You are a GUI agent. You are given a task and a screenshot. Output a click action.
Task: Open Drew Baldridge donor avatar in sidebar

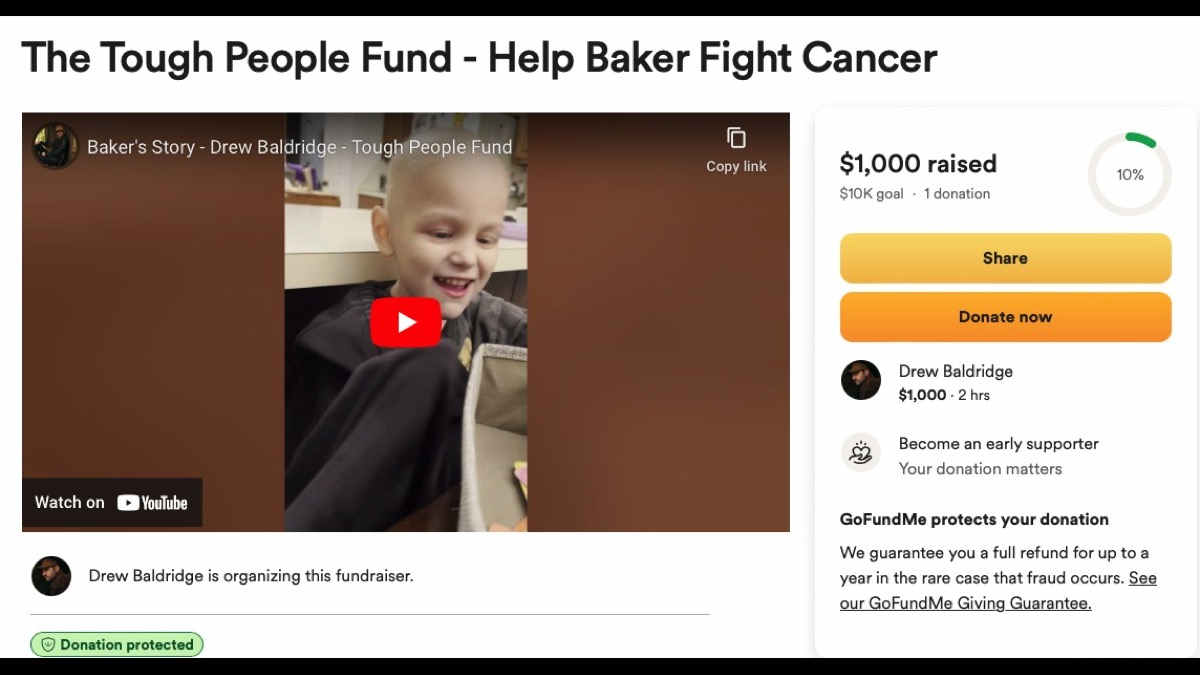pos(861,381)
